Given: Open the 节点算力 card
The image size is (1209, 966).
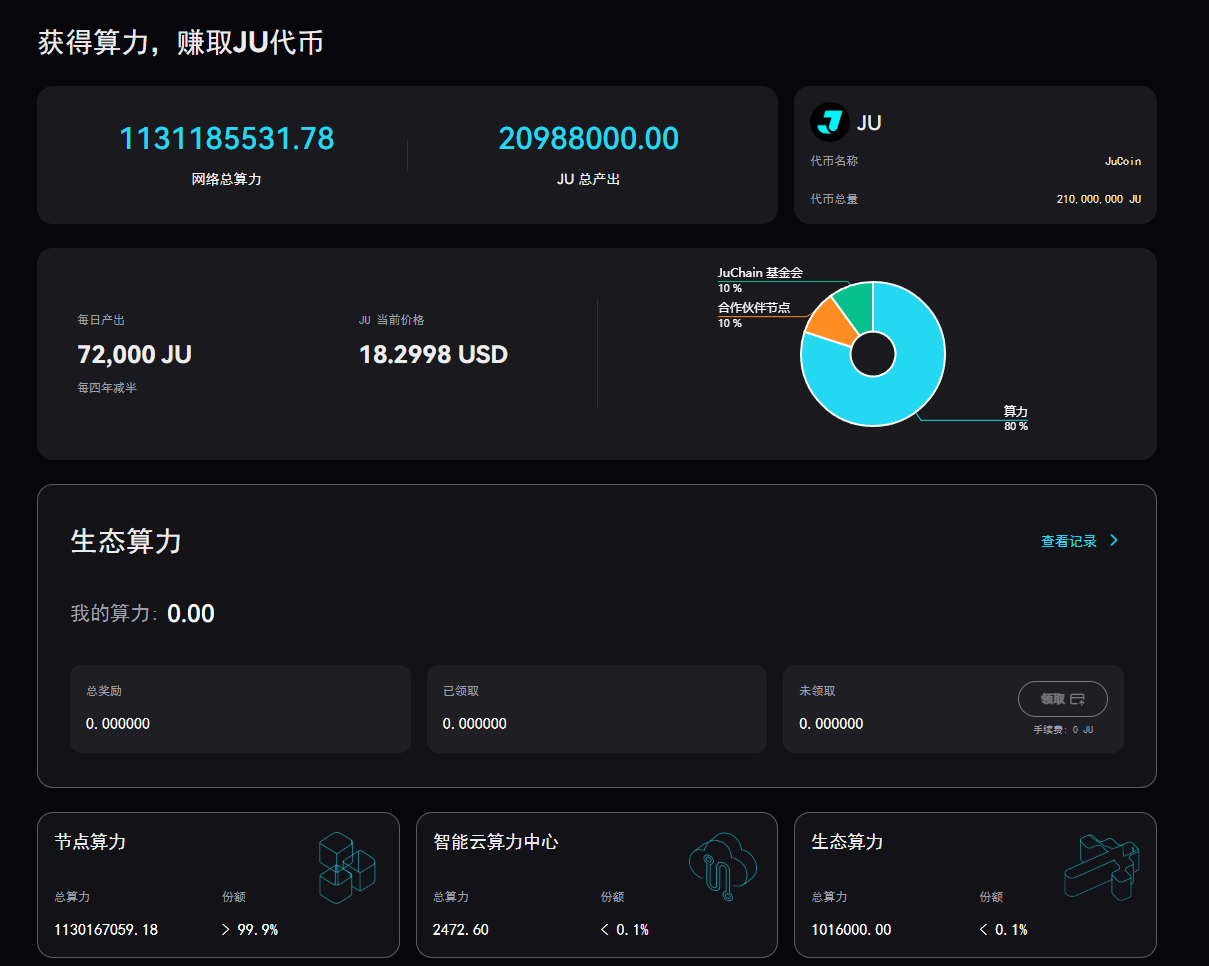Looking at the screenshot, I should pyautogui.click(x=218, y=885).
